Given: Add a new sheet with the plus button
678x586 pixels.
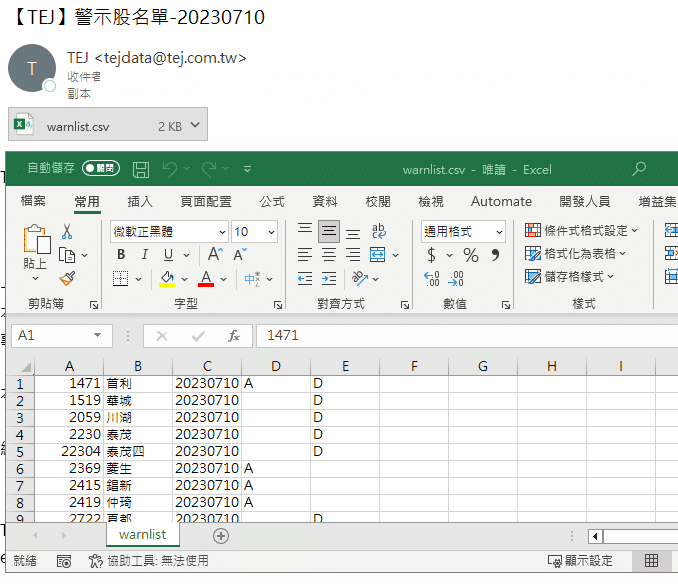Looking at the screenshot, I should point(221,536).
